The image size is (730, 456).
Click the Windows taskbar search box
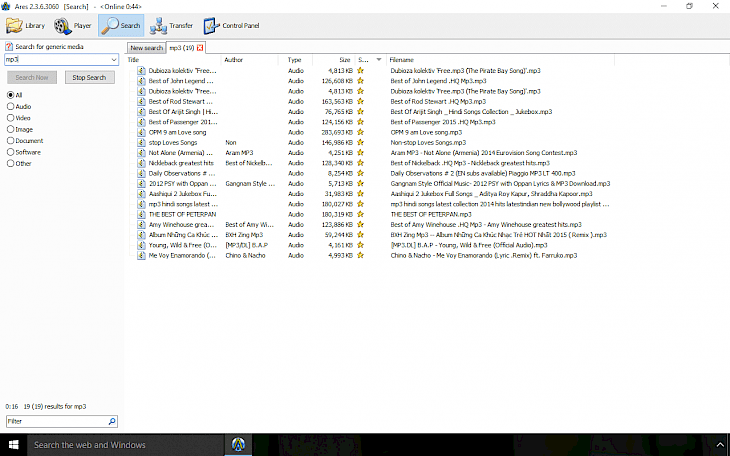(x=126, y=445)
